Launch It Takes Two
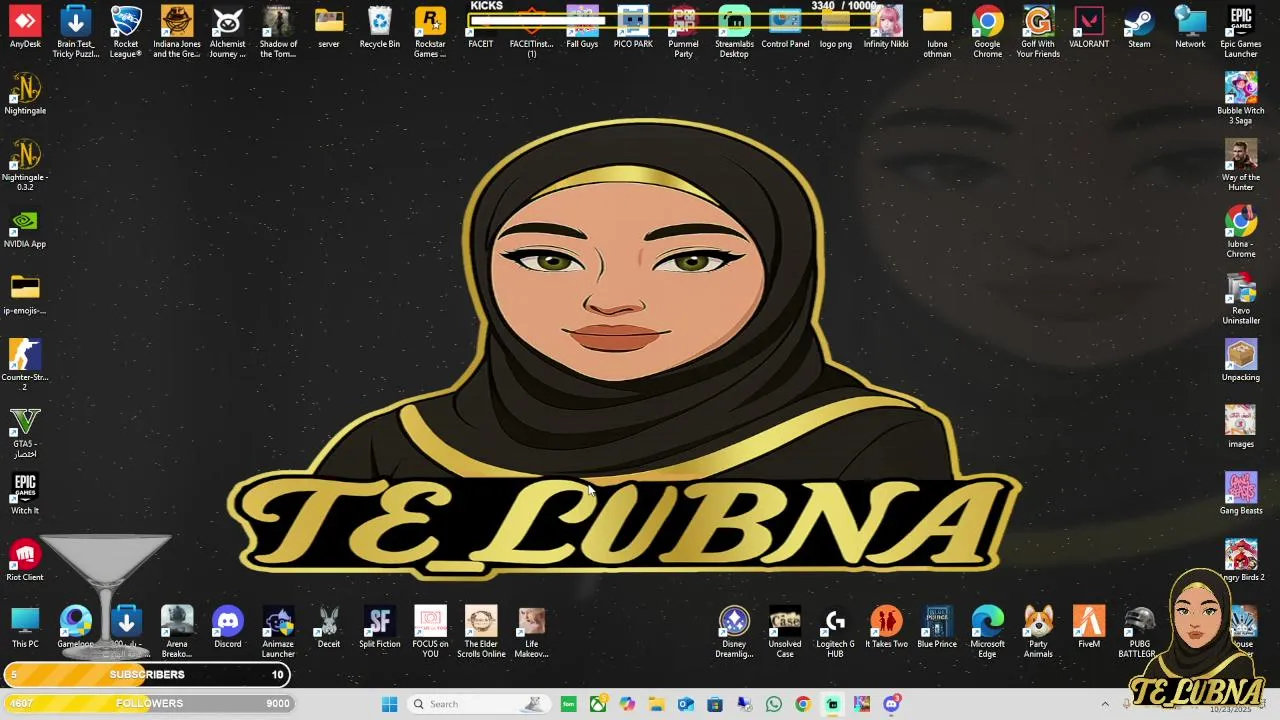Image resolution: width=1280 pixels, height=720 pixels. (886, 628)
